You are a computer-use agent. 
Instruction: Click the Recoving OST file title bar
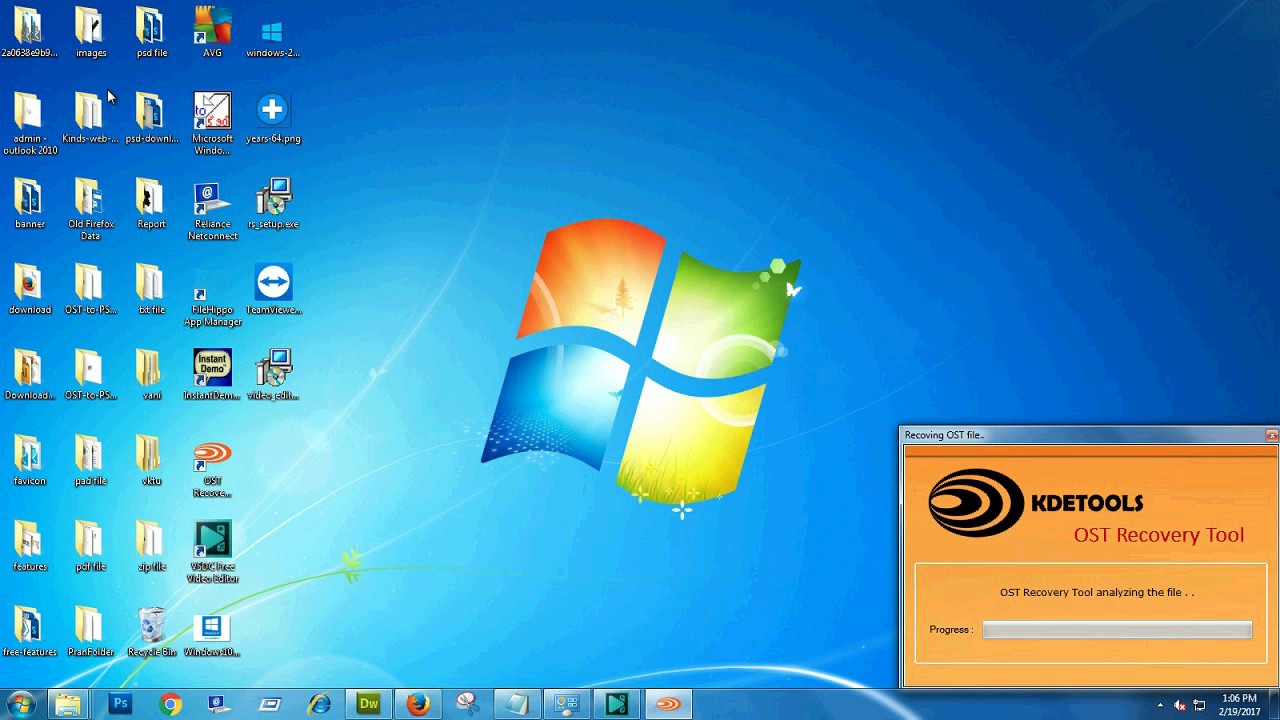point(1081,435)
